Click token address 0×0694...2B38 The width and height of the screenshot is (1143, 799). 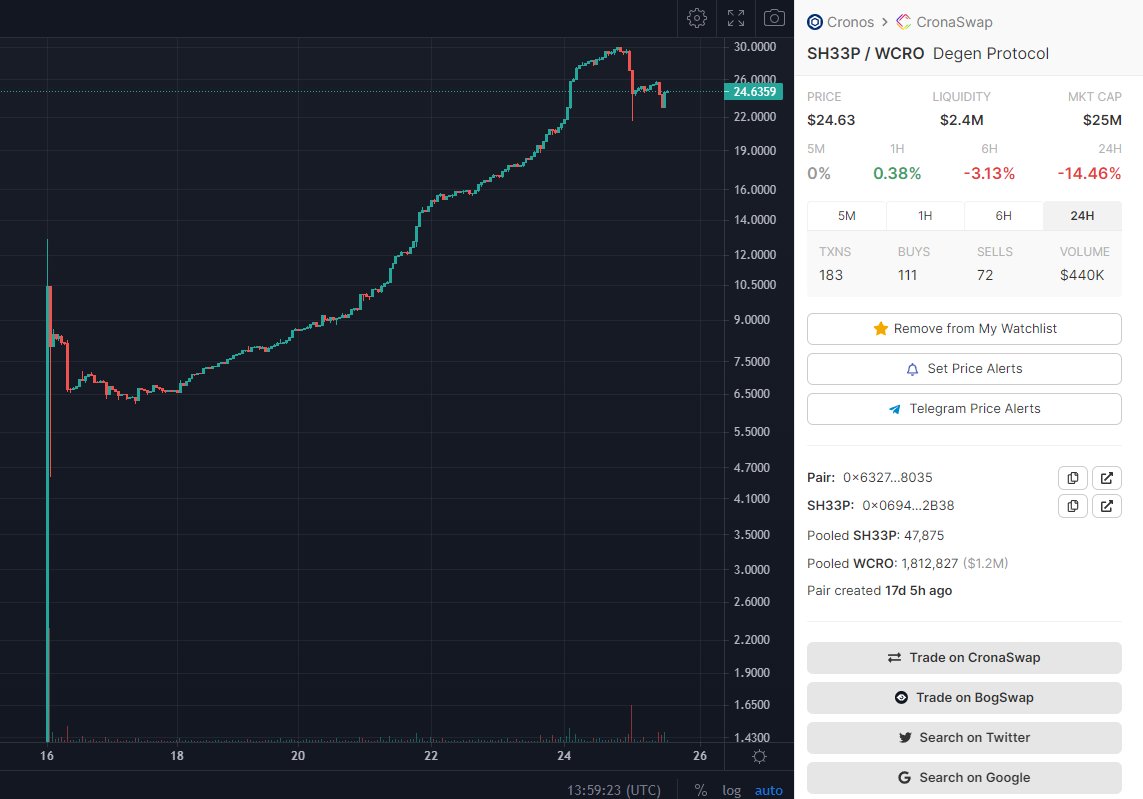(x=908, y=506)
